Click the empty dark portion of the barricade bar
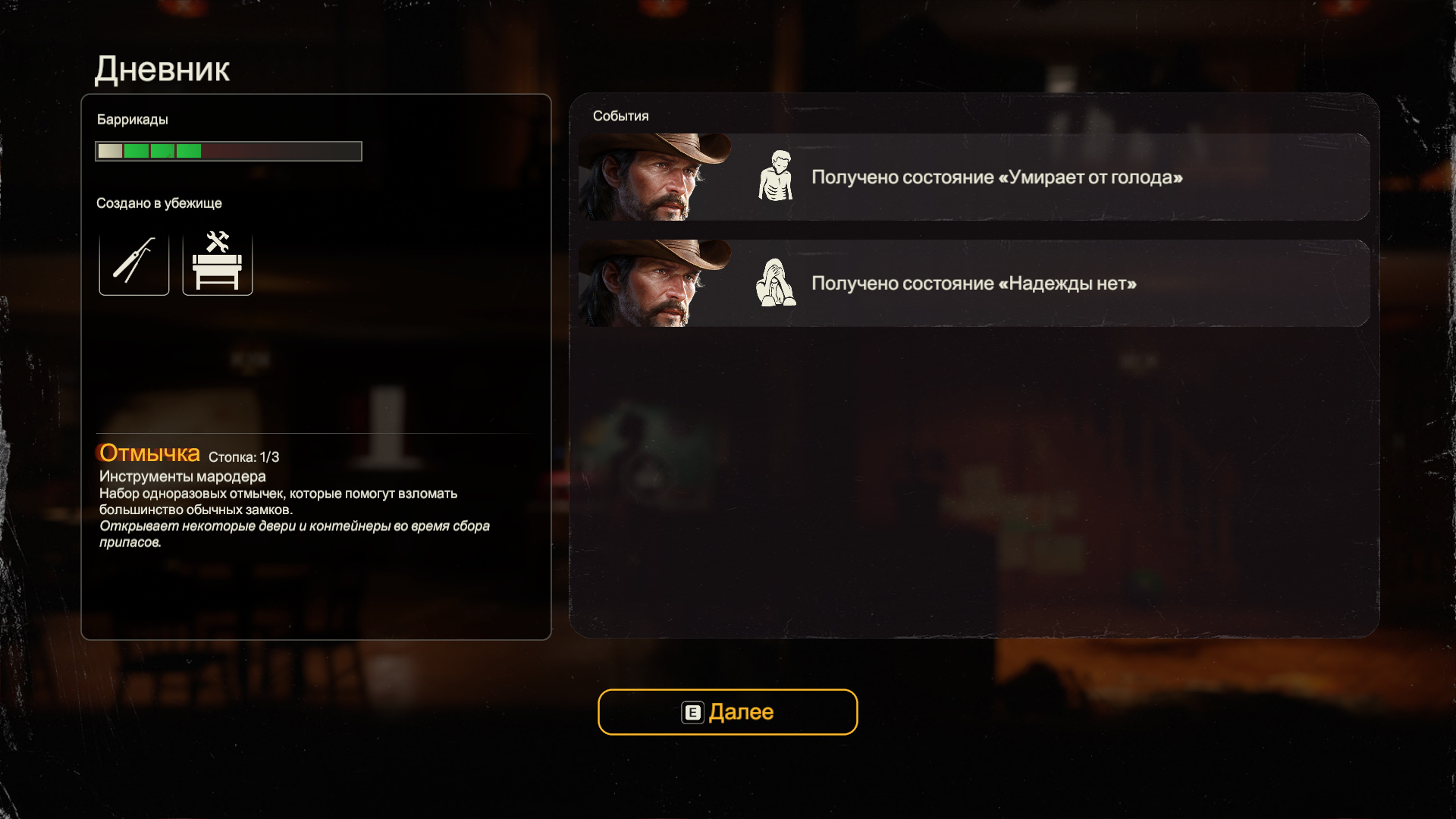Image resolution: width=1456 pixels, height=819 pixels. [x=281, y=151]
